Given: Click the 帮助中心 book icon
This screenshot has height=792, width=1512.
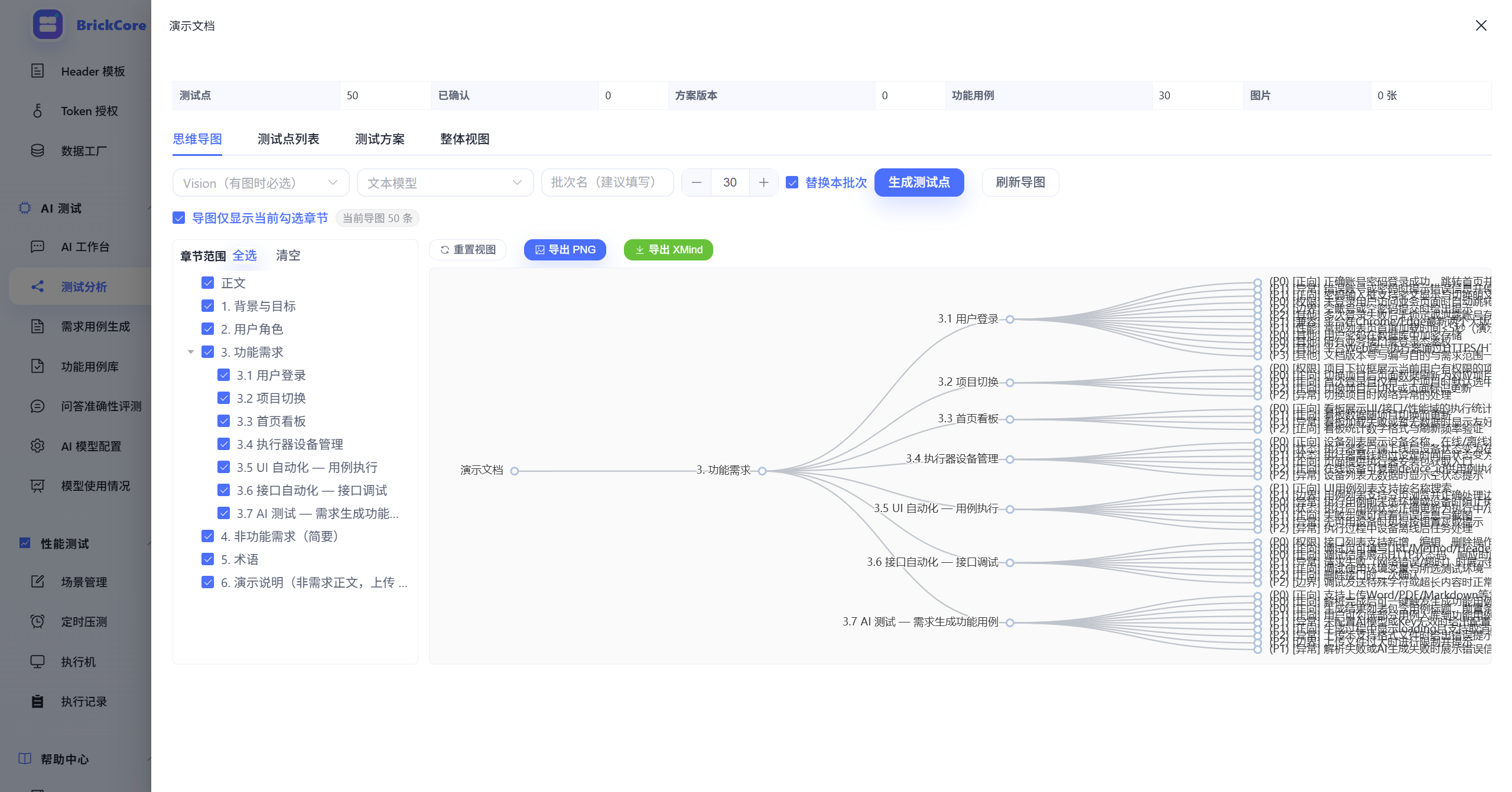Looking at the screenshot, I should (x=25, y=758).
